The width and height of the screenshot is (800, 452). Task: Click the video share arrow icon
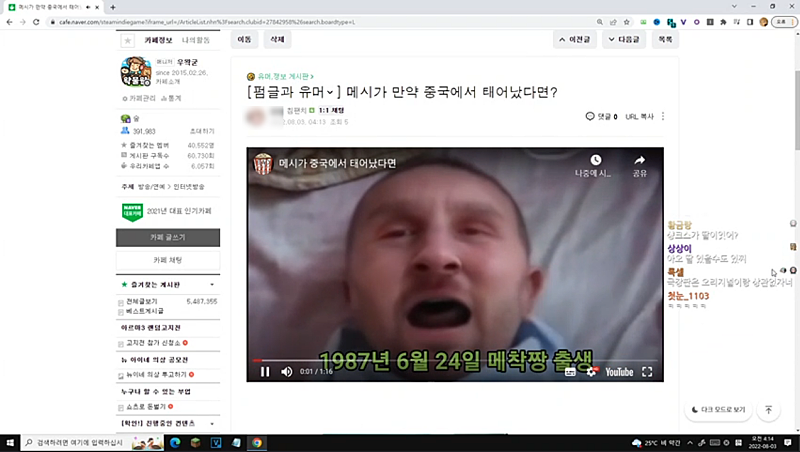(640, 160)
